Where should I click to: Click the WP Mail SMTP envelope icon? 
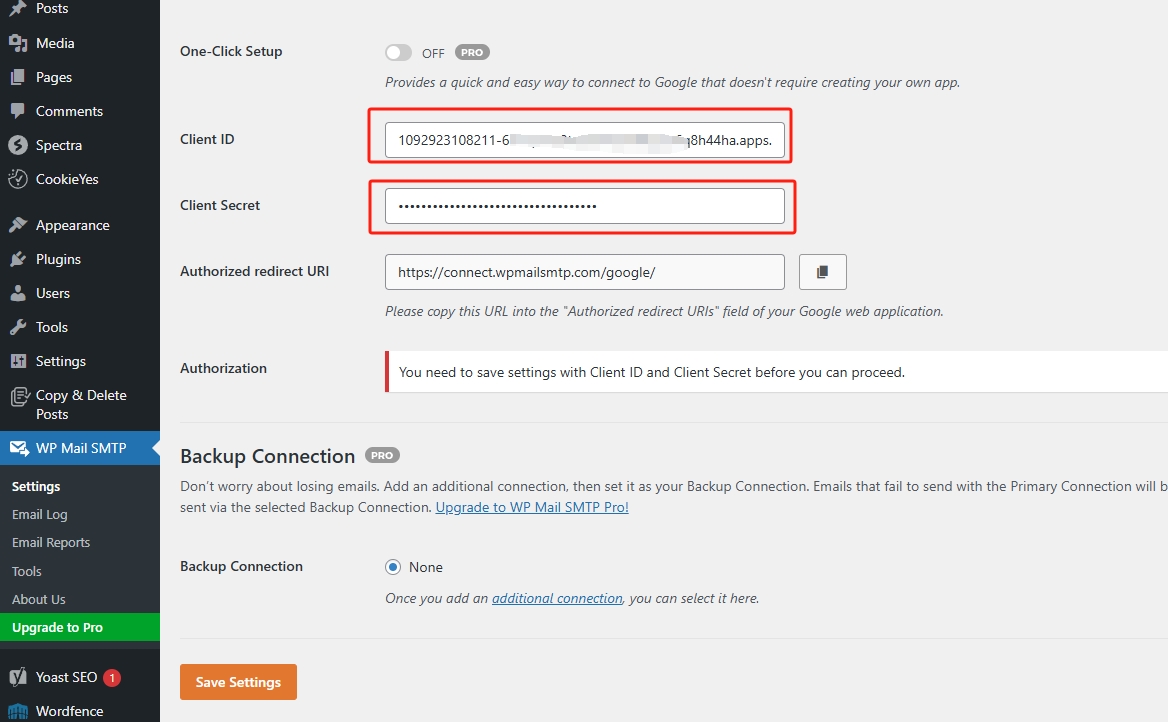click(x=19, y=449)
